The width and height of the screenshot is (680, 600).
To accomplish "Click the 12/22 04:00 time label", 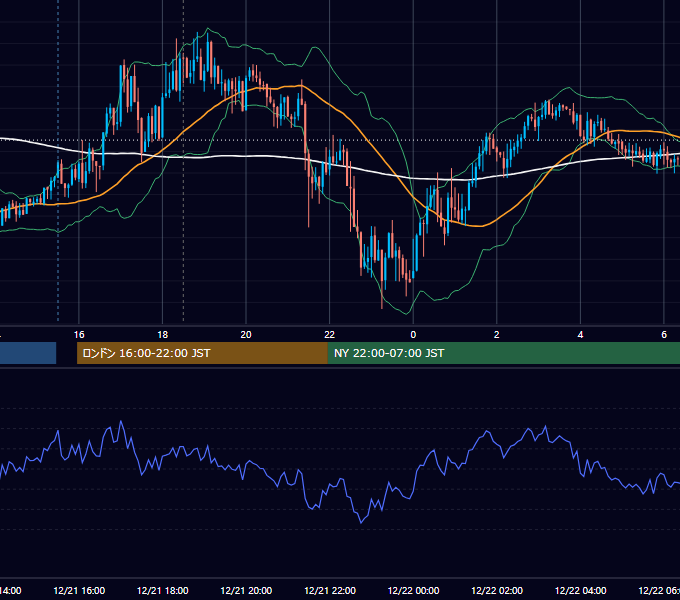I will (x=581, y=590).
